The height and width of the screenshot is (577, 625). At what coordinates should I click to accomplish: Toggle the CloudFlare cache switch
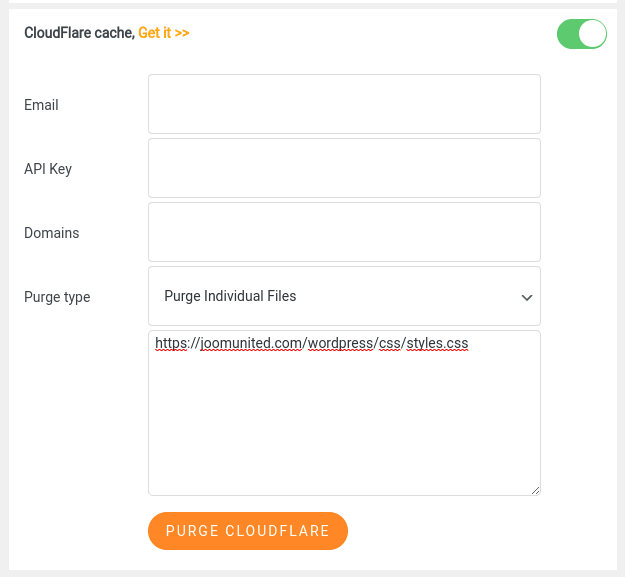point(581,34)
